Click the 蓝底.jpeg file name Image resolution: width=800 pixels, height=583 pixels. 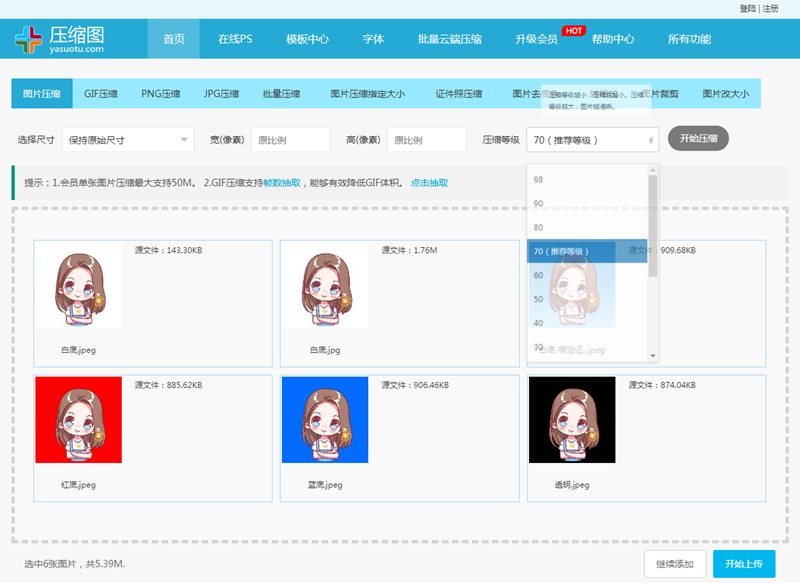point(325,485)
